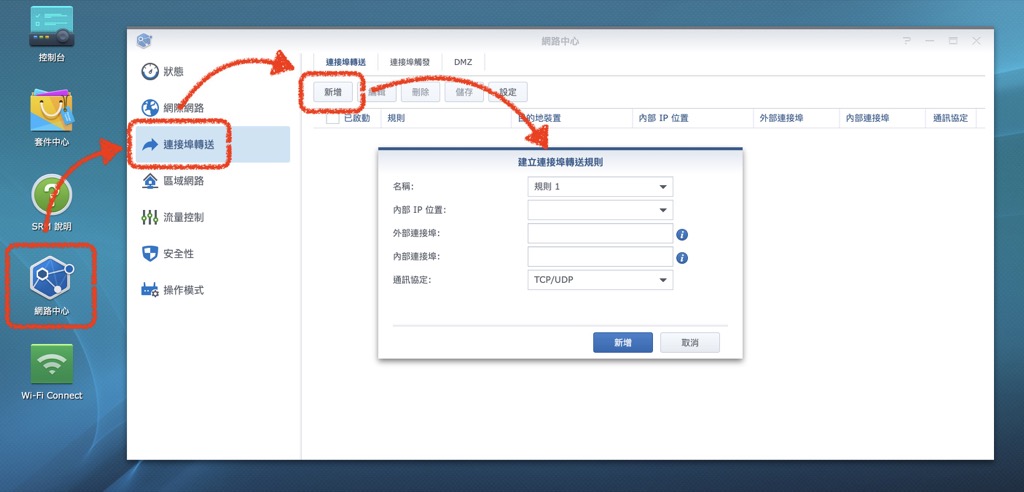Open the SRM 說明 help icon

click(x=52, y=195)
